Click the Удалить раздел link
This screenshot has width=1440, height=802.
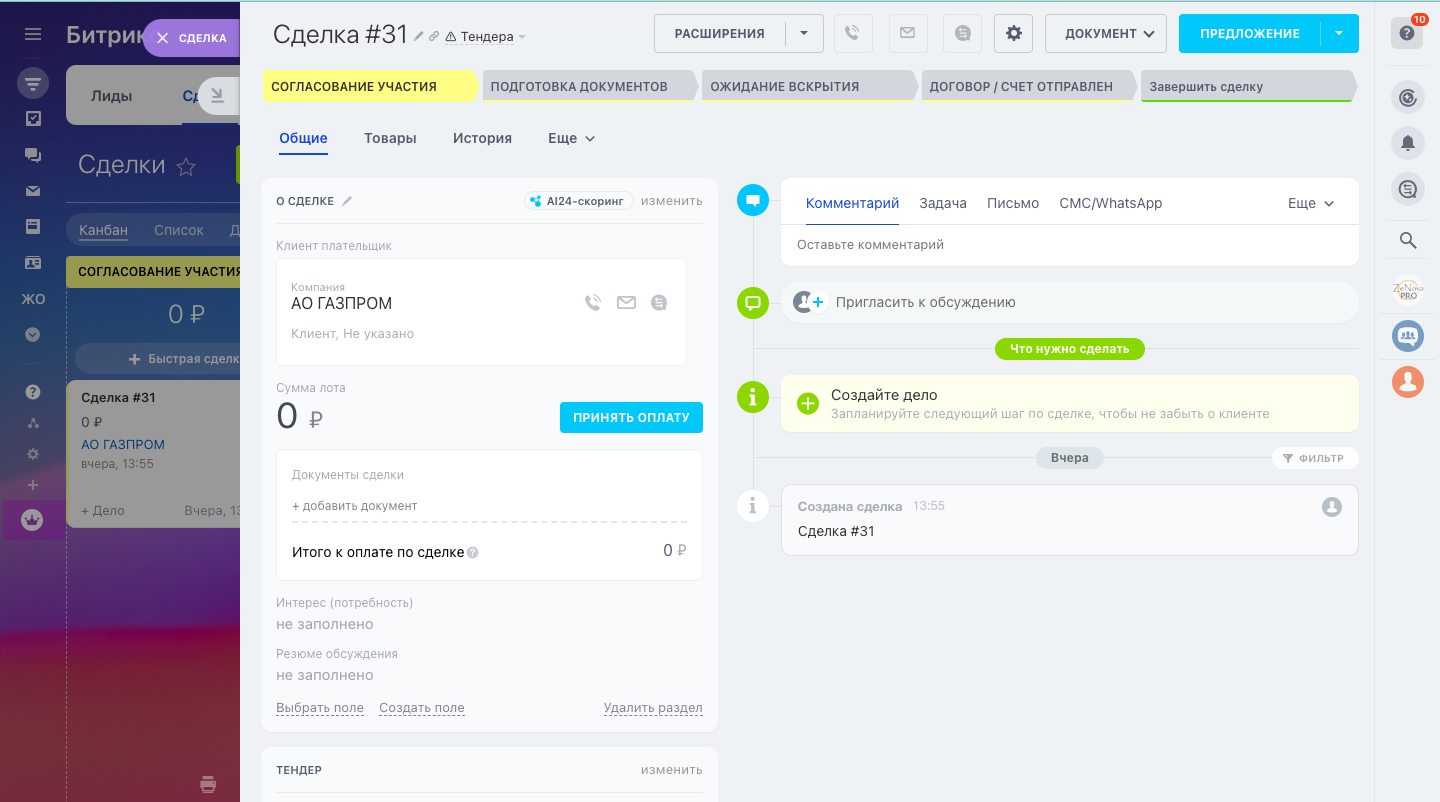pyautogui.click(x=653, y=708)
